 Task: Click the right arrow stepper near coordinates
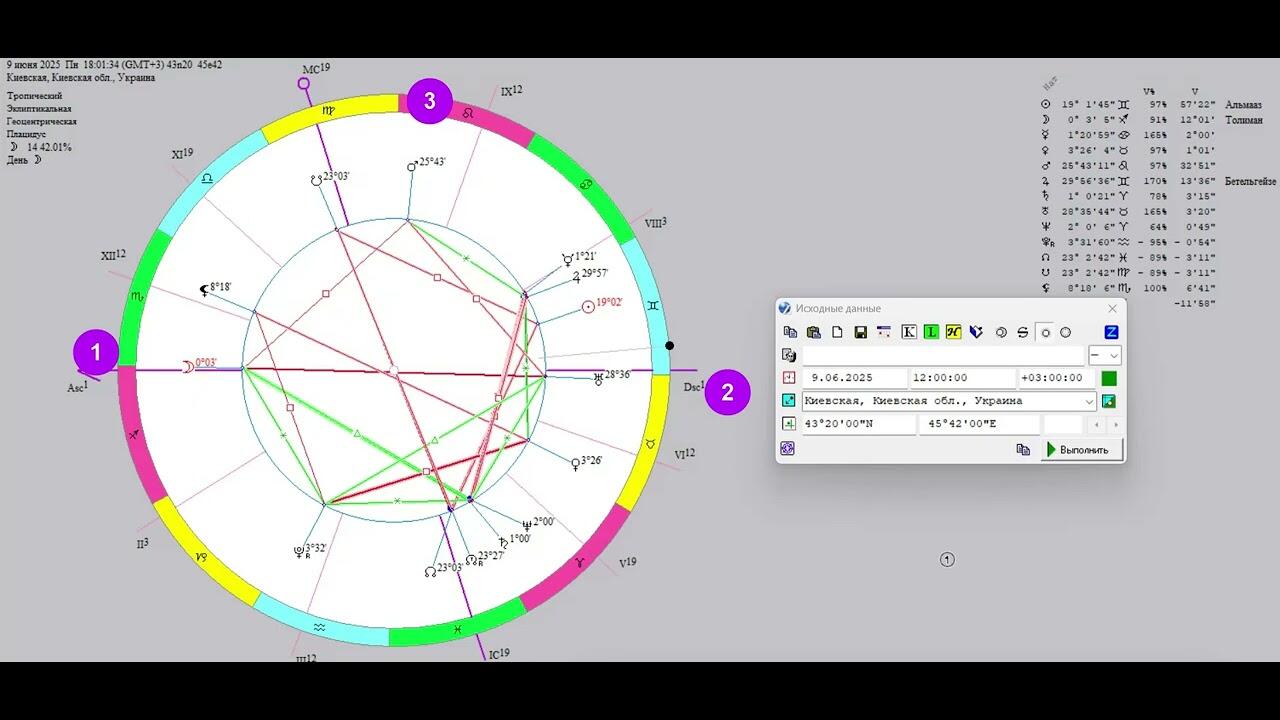[1116, 424]
